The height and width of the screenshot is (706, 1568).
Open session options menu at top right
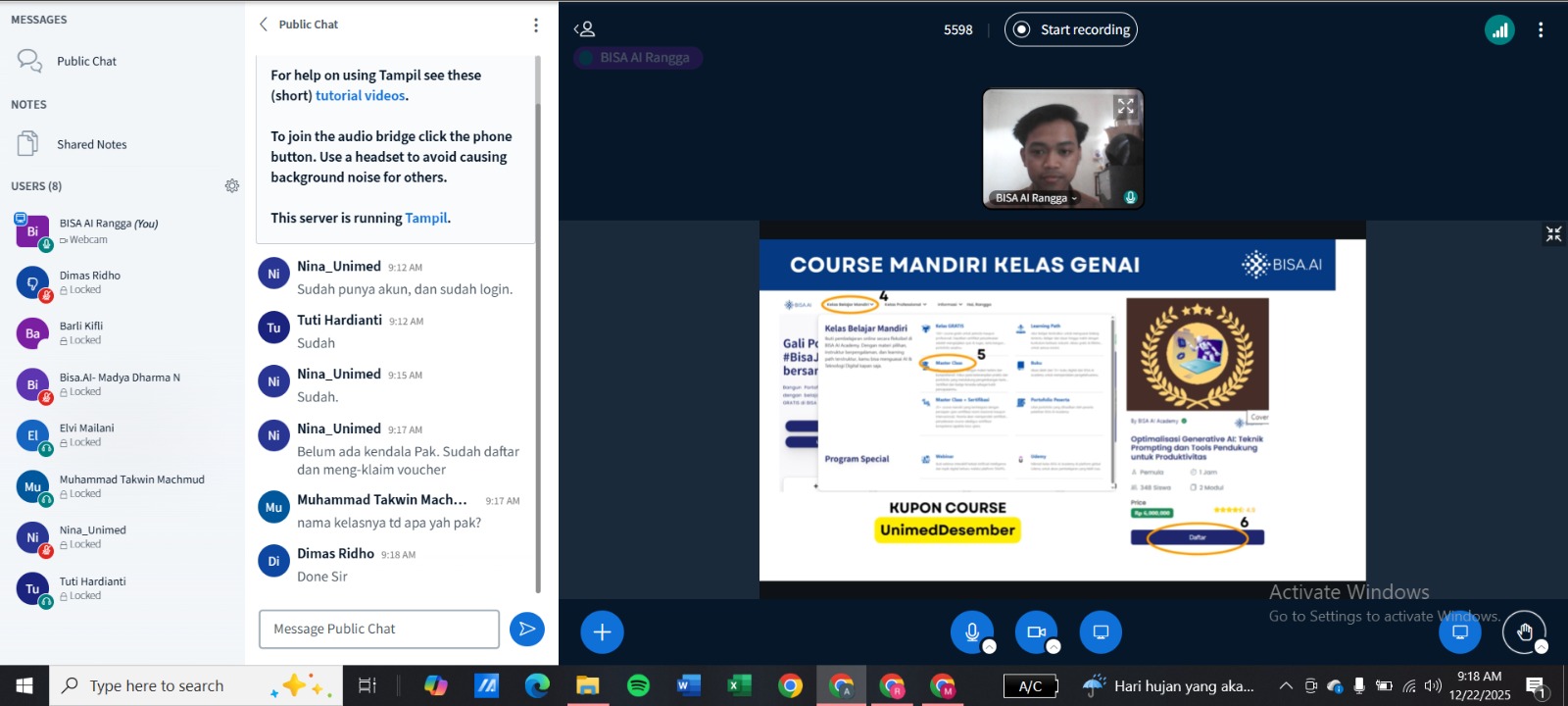(x=1541, y=29)
